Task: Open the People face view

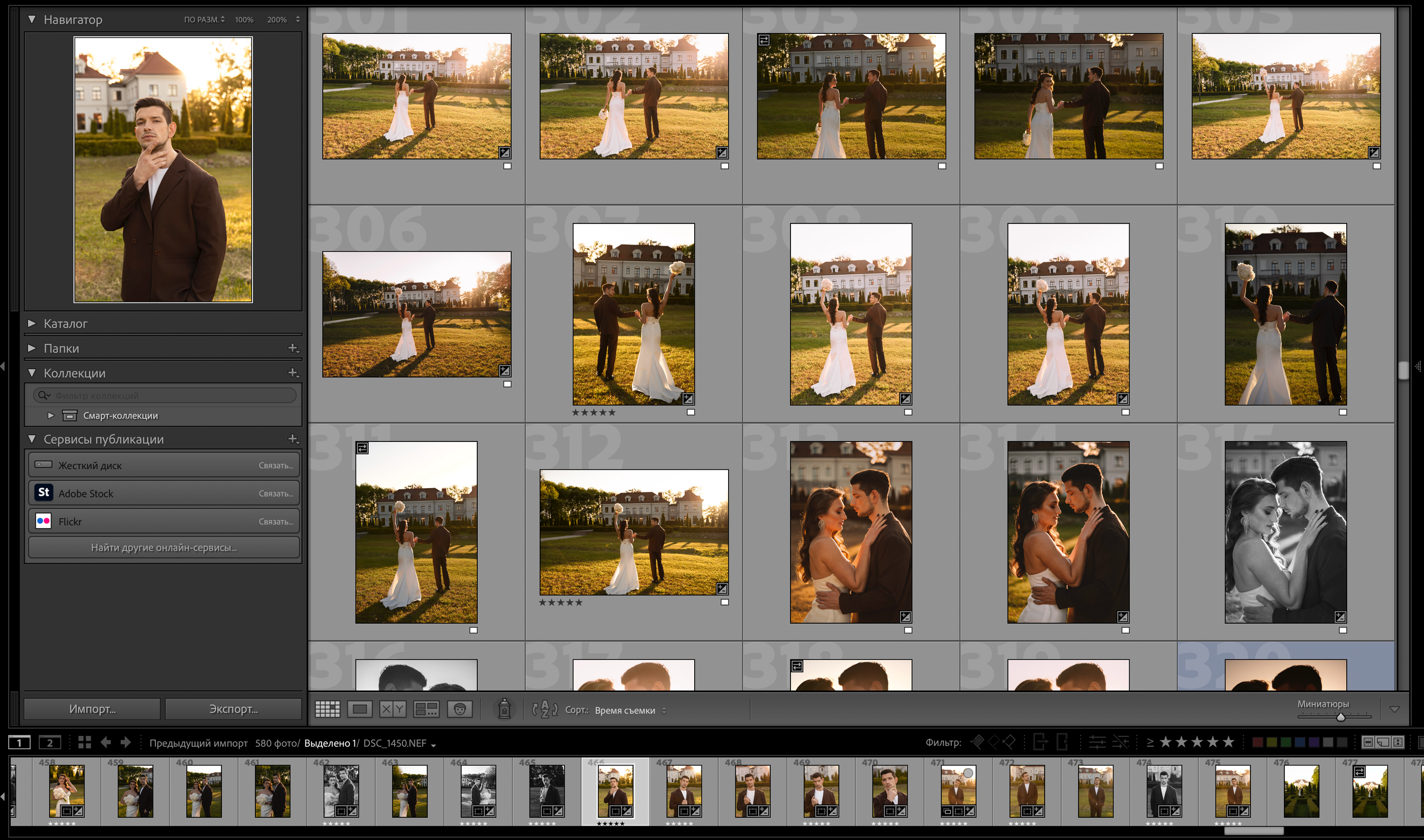Action: [460, 709]
